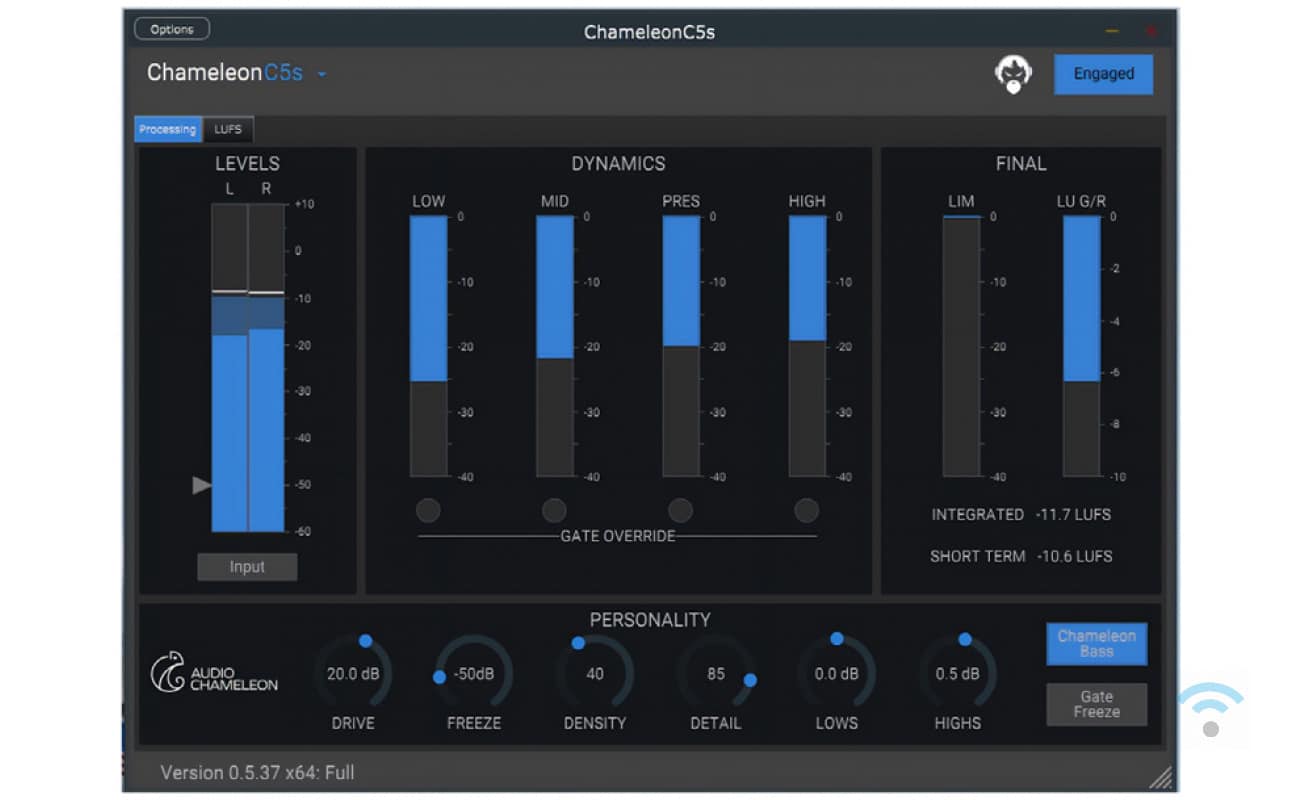Toggle the HIGH band gate override
1300x800 pixels.
806,511
